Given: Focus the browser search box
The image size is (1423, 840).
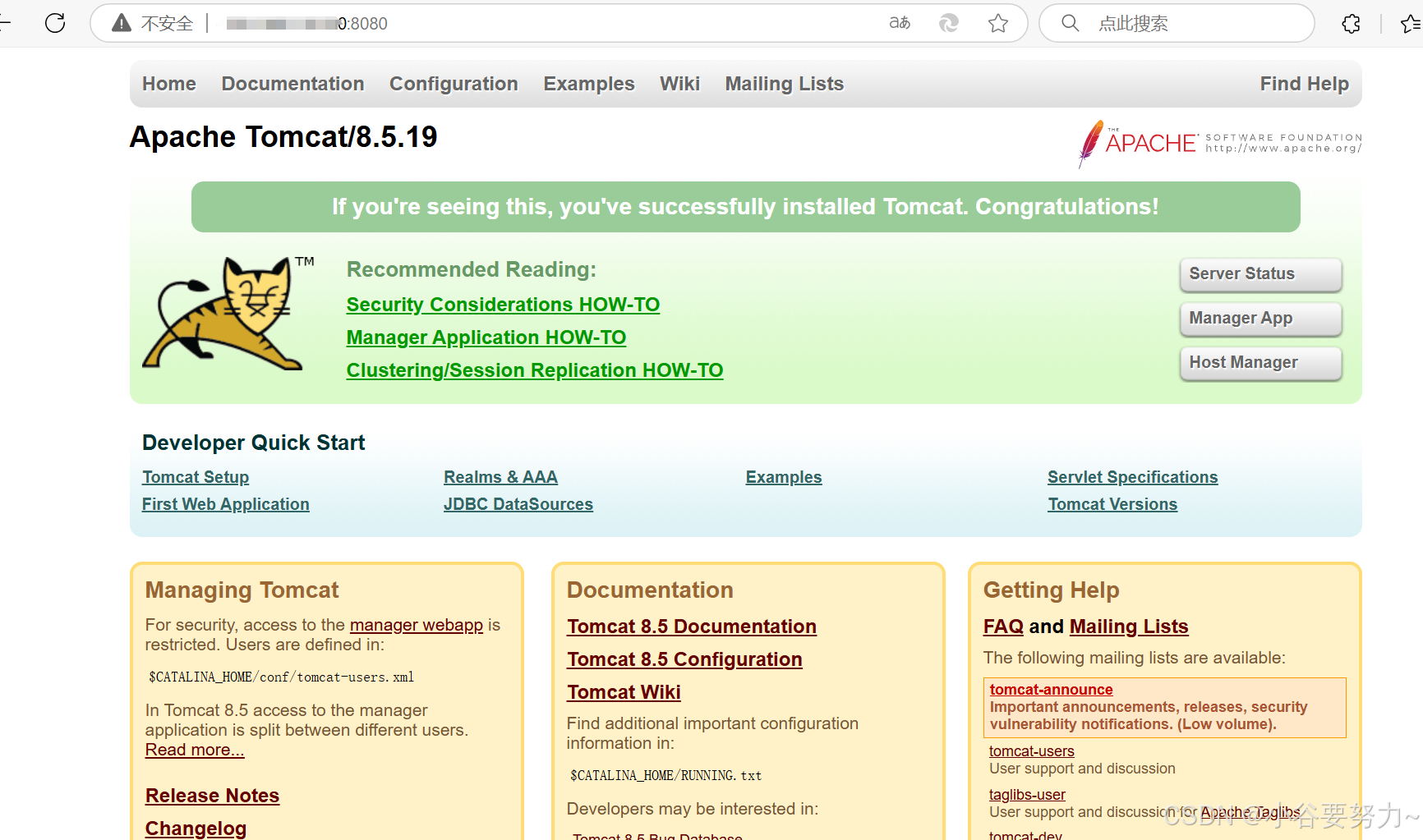Looking at the screenshot, I should coord(1177,23).
